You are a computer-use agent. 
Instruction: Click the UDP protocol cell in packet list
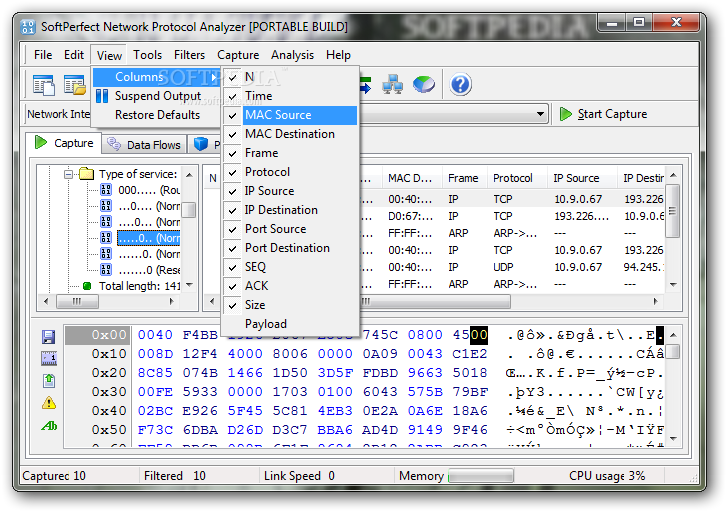[503, 268]
